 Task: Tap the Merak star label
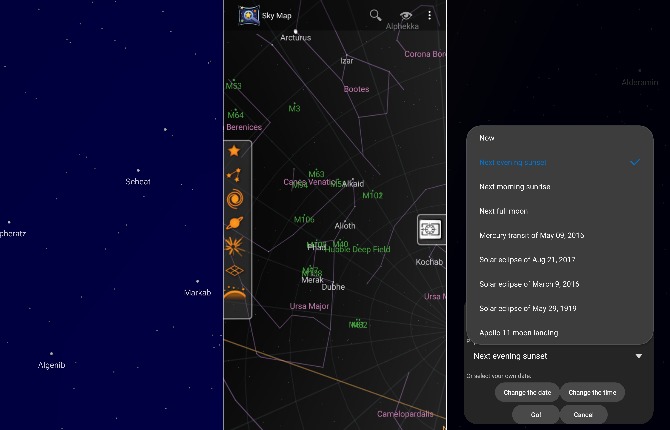[312, 280]
